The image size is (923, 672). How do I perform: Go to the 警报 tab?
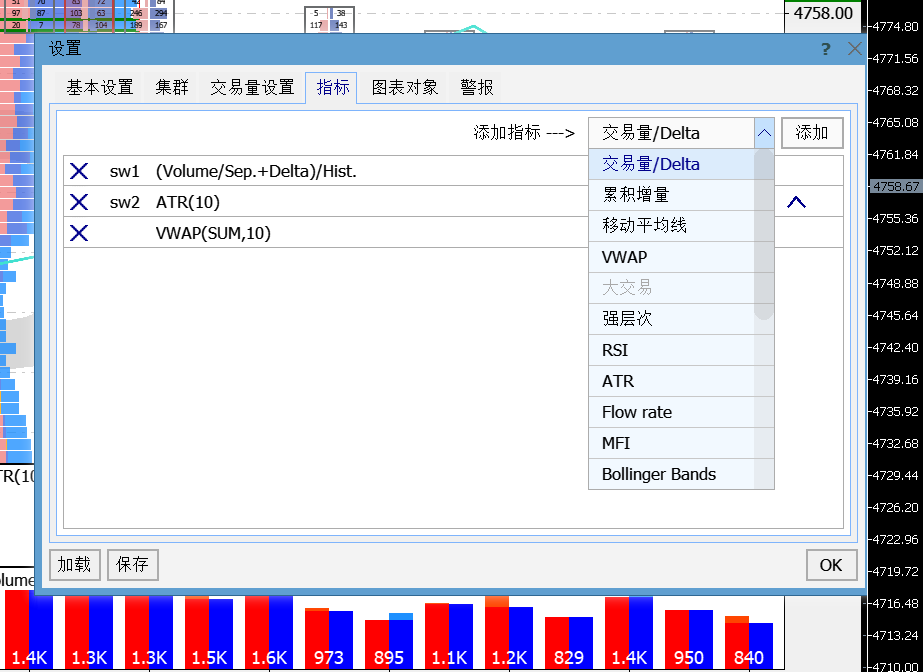(477, 88)
